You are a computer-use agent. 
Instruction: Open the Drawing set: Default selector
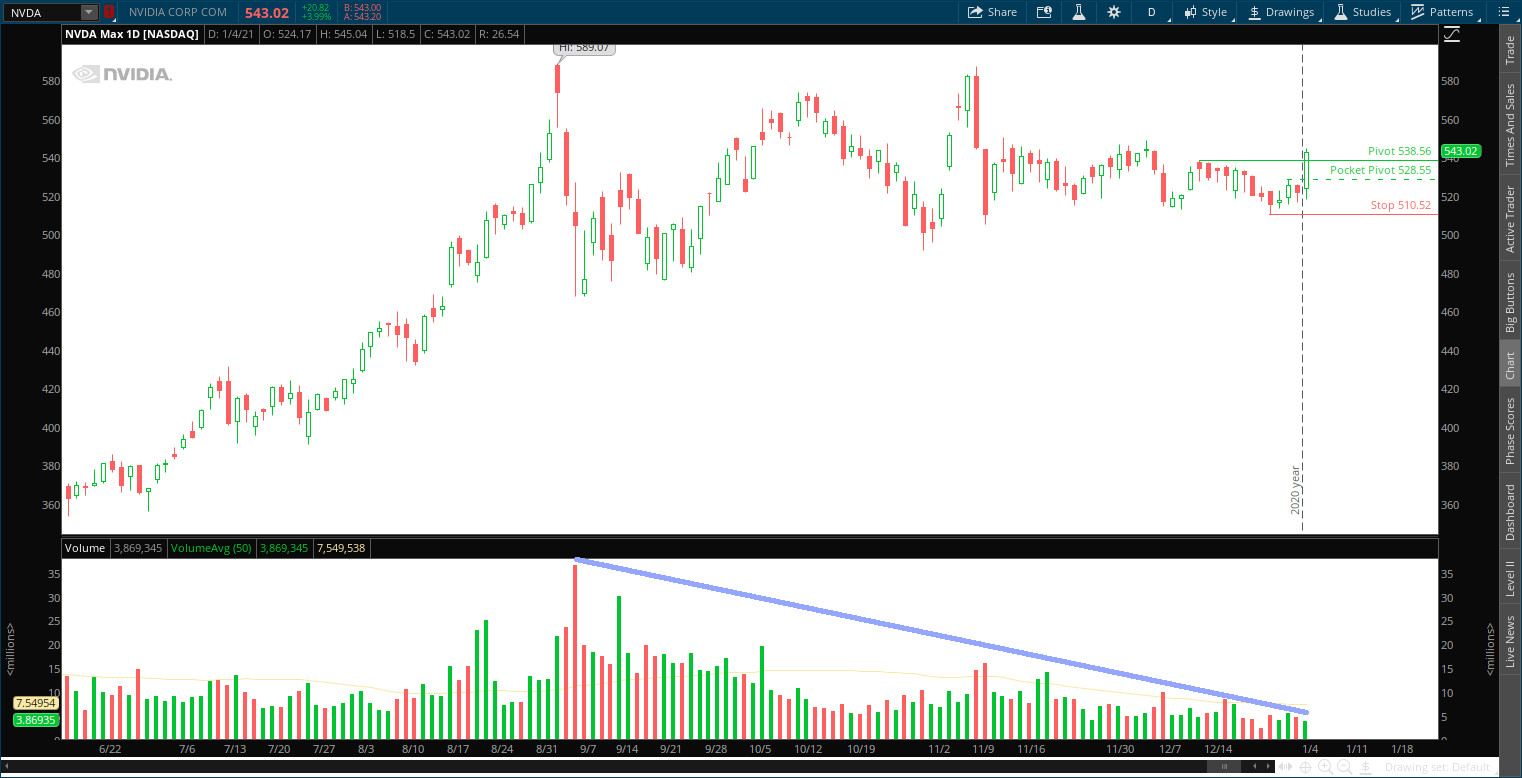tap(1442, 767)
